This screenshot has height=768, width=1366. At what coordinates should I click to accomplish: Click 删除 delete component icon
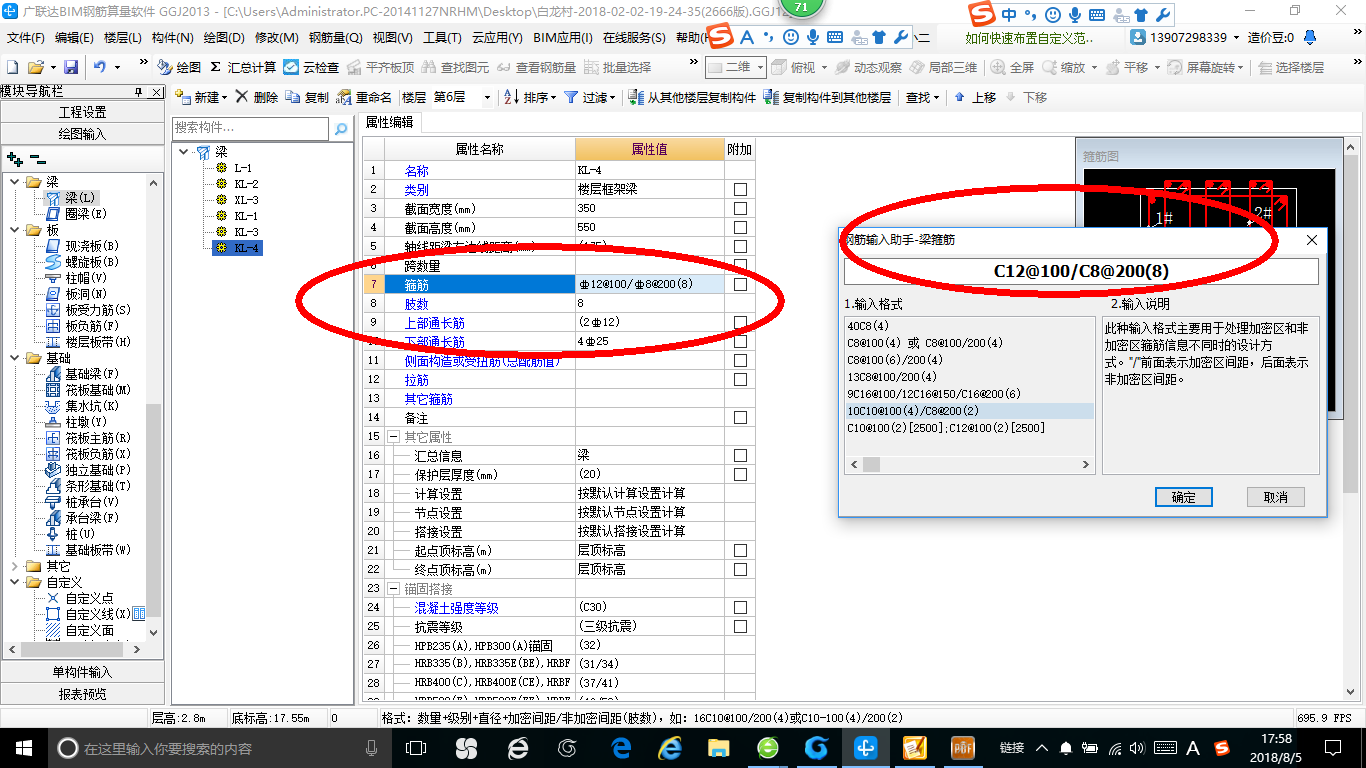[x=257, y=97]
